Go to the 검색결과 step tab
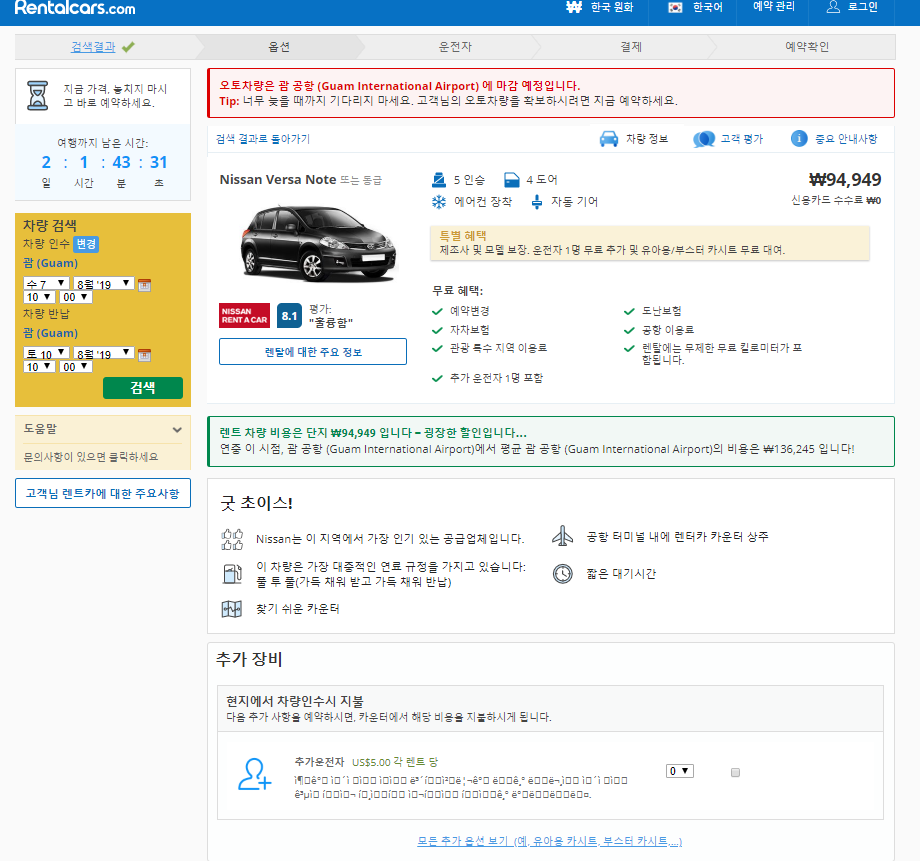 pyautogui.click(x=93, y=47)
